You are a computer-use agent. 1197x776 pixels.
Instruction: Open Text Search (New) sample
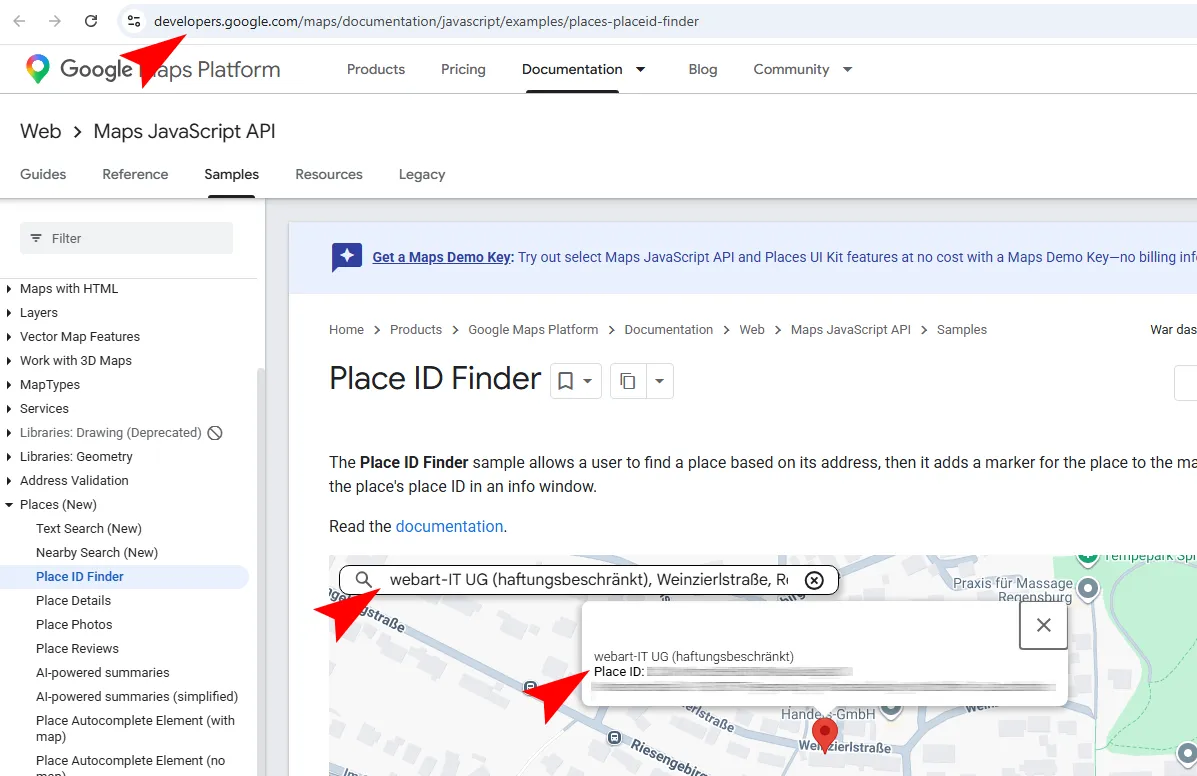[89, 529]
